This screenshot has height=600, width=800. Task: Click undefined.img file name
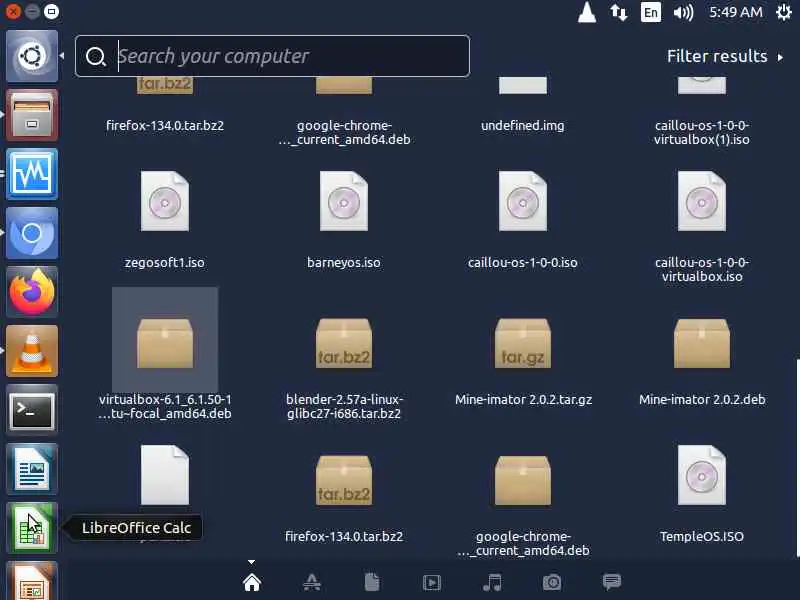523,126
